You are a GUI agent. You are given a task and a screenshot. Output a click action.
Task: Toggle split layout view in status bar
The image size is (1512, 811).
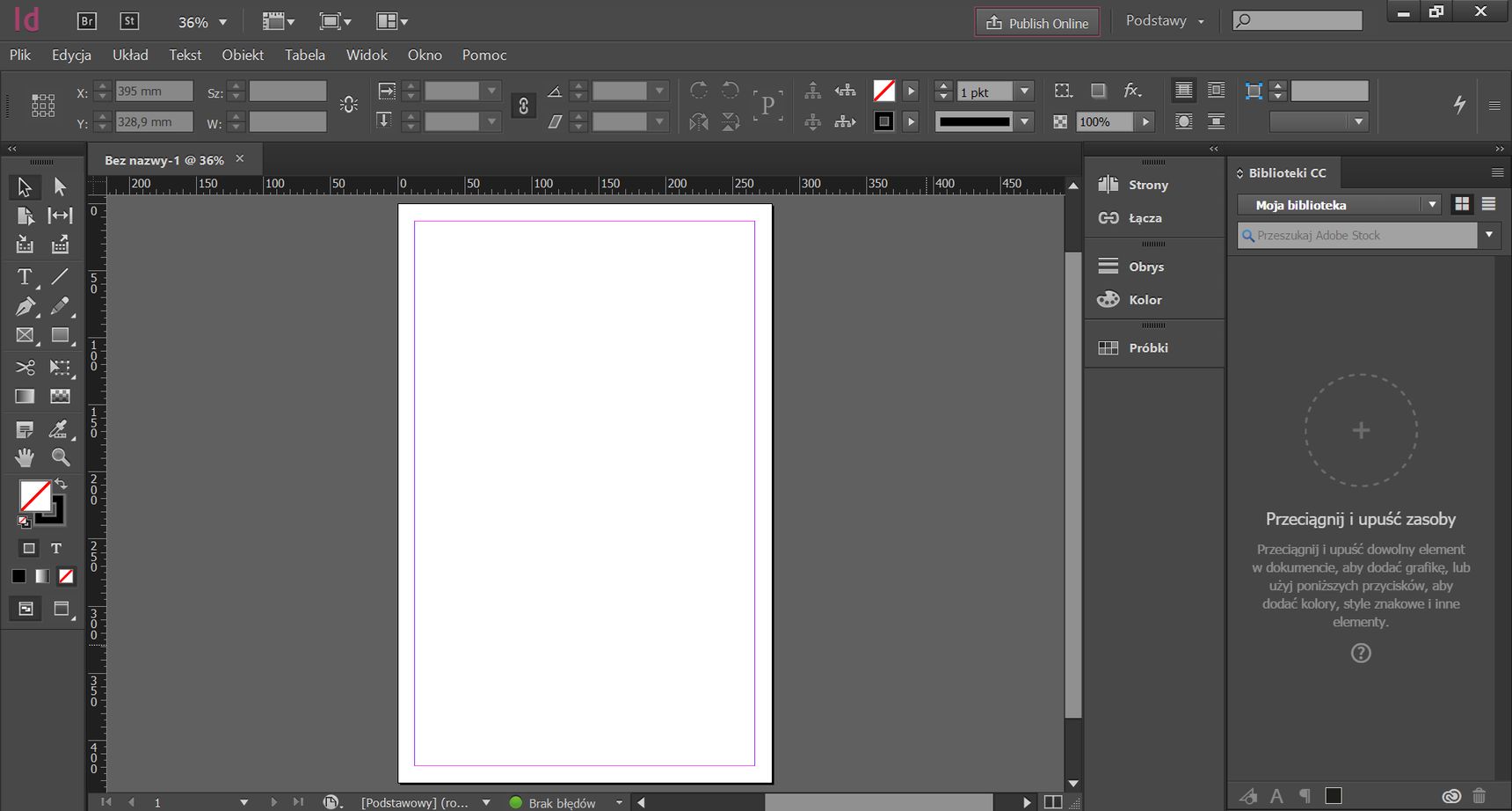pyautogui.click(x=1052, y=802)
